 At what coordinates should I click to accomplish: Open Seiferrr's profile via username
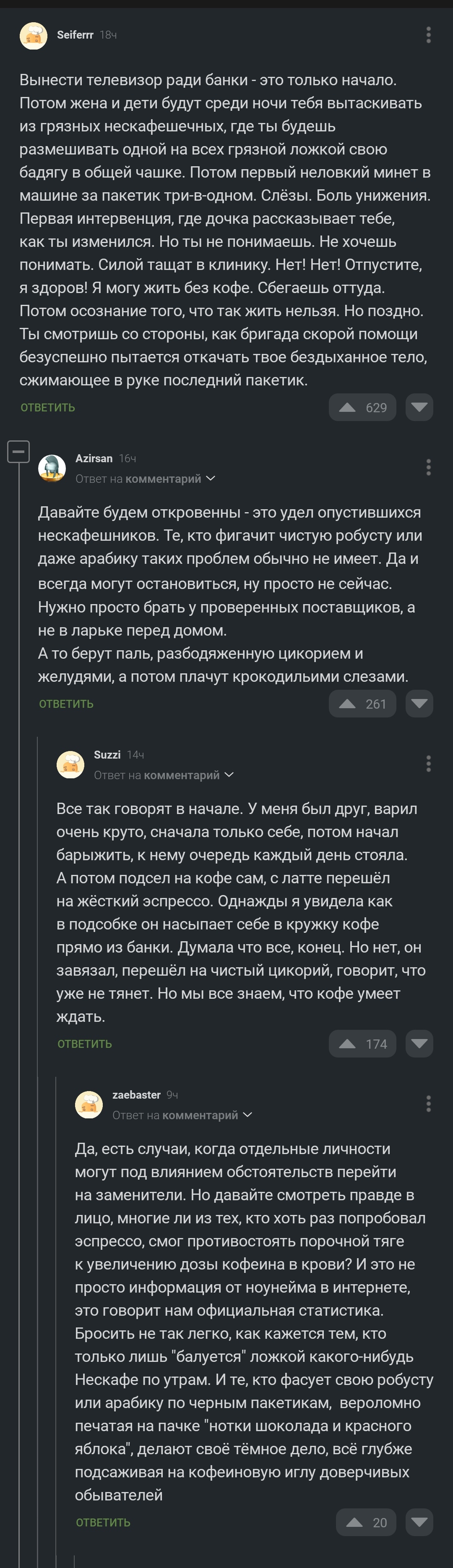(75, 35)
